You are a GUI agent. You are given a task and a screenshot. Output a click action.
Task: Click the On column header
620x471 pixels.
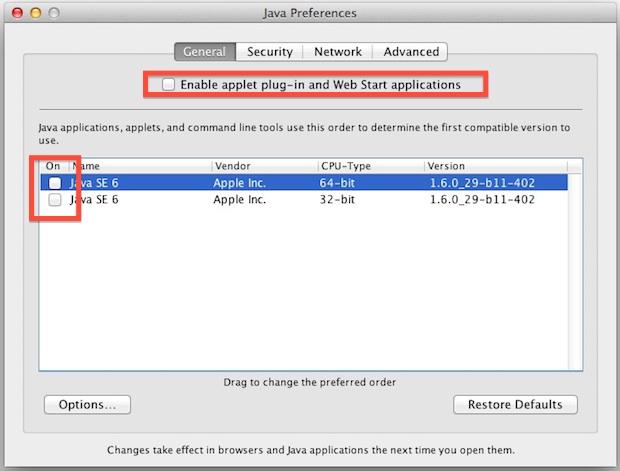[53, 166]
